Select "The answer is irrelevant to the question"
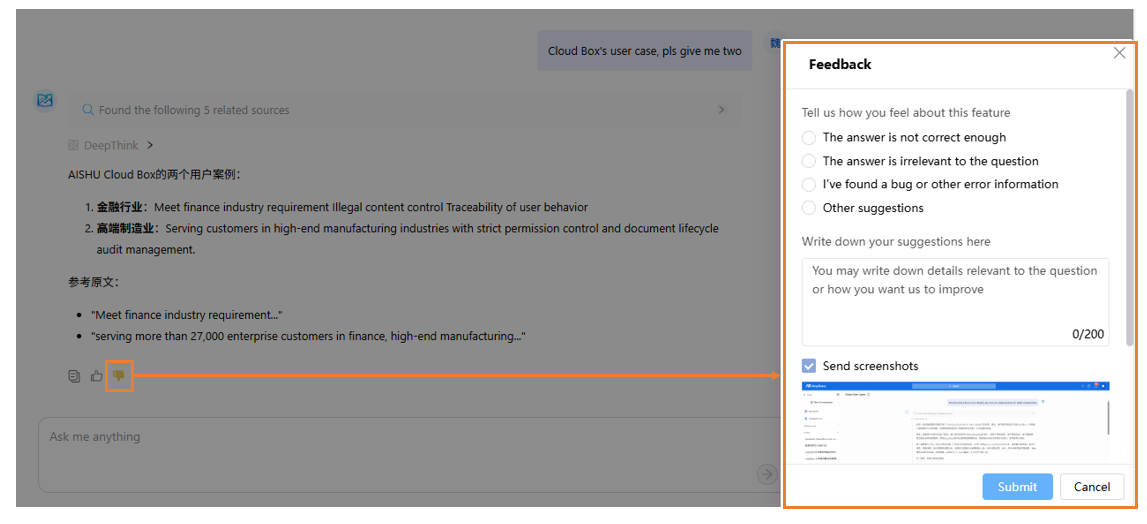The image size is (1147, 524). pyautogui.click(x=809, y=161)
